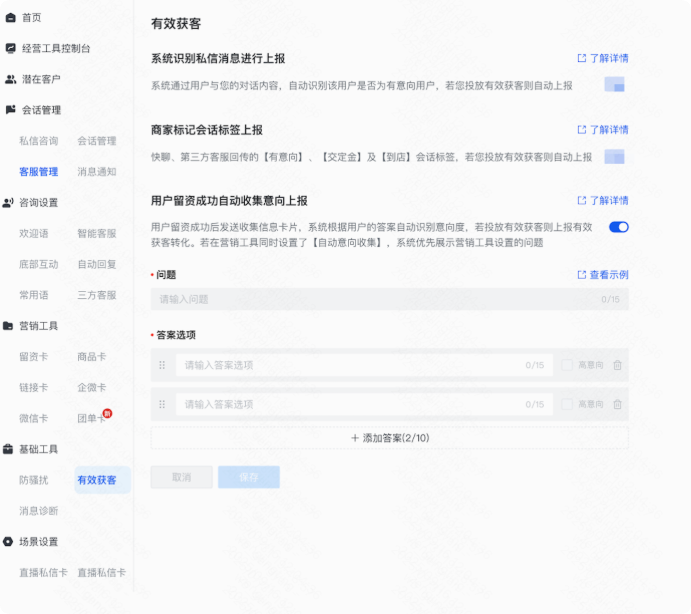
Task: Select 客服管理 submenu item
Action: click(x=39, y=172)
